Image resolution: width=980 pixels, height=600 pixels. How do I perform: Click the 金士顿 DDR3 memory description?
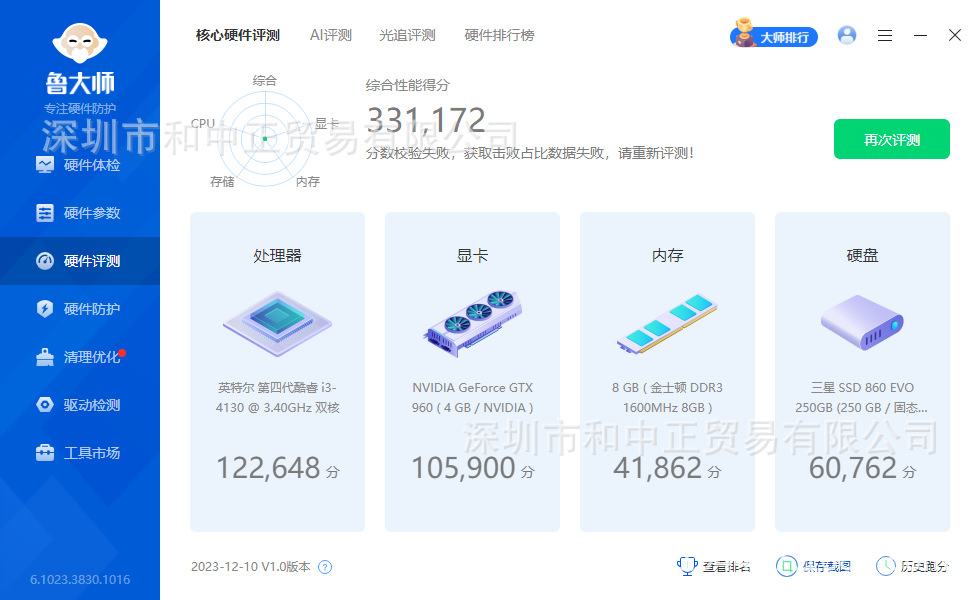click(667, 398)
